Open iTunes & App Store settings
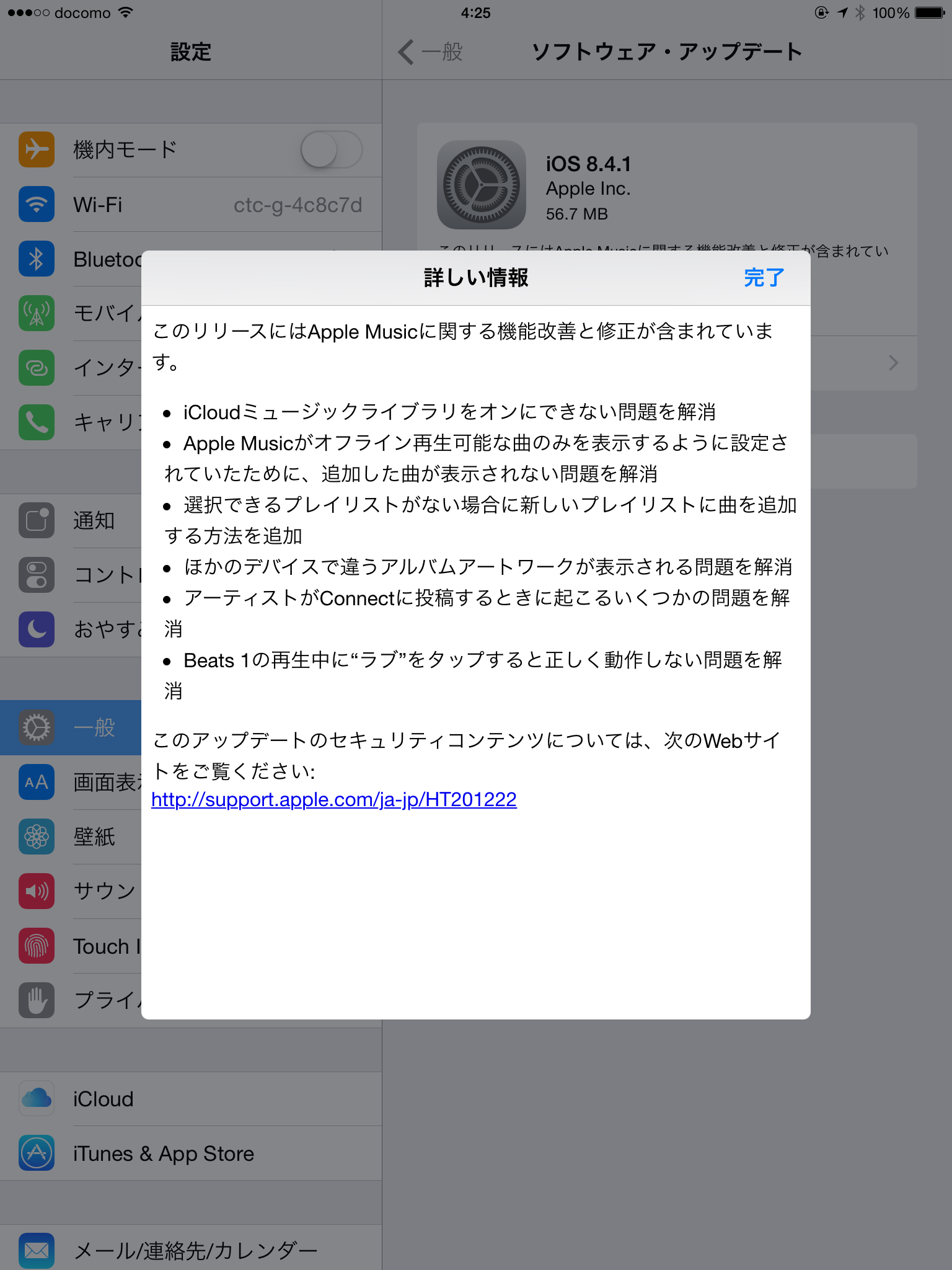The image size is (952, 1270). tap(191, 1153)
